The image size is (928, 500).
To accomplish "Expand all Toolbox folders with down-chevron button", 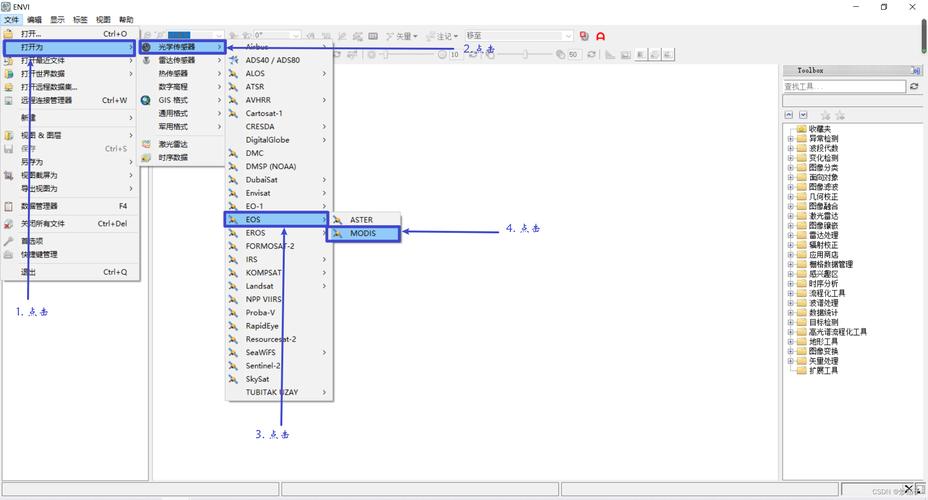I will [x=803, y=115].
